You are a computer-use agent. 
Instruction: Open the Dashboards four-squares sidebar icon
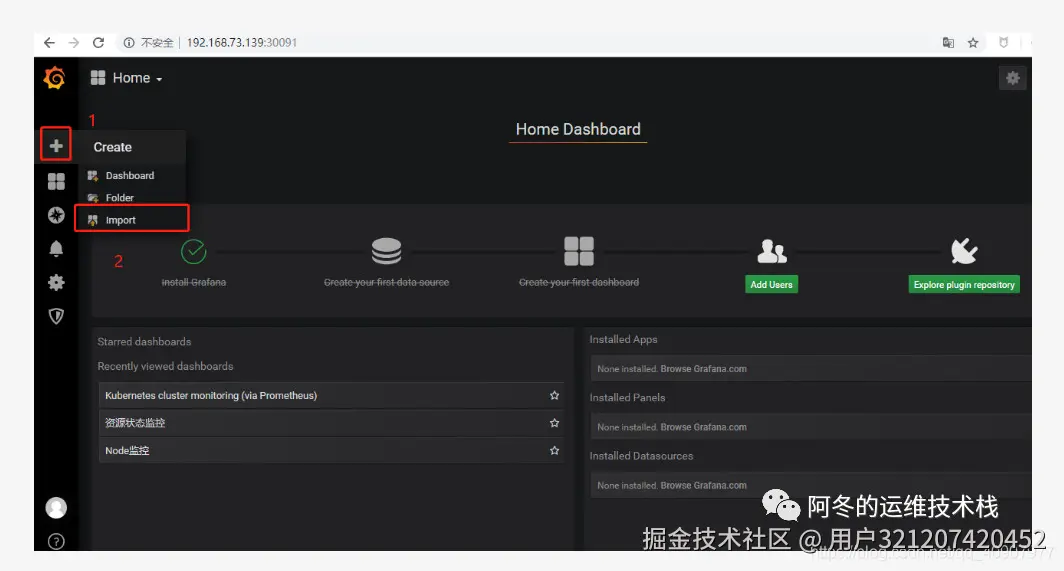[56, 181]
